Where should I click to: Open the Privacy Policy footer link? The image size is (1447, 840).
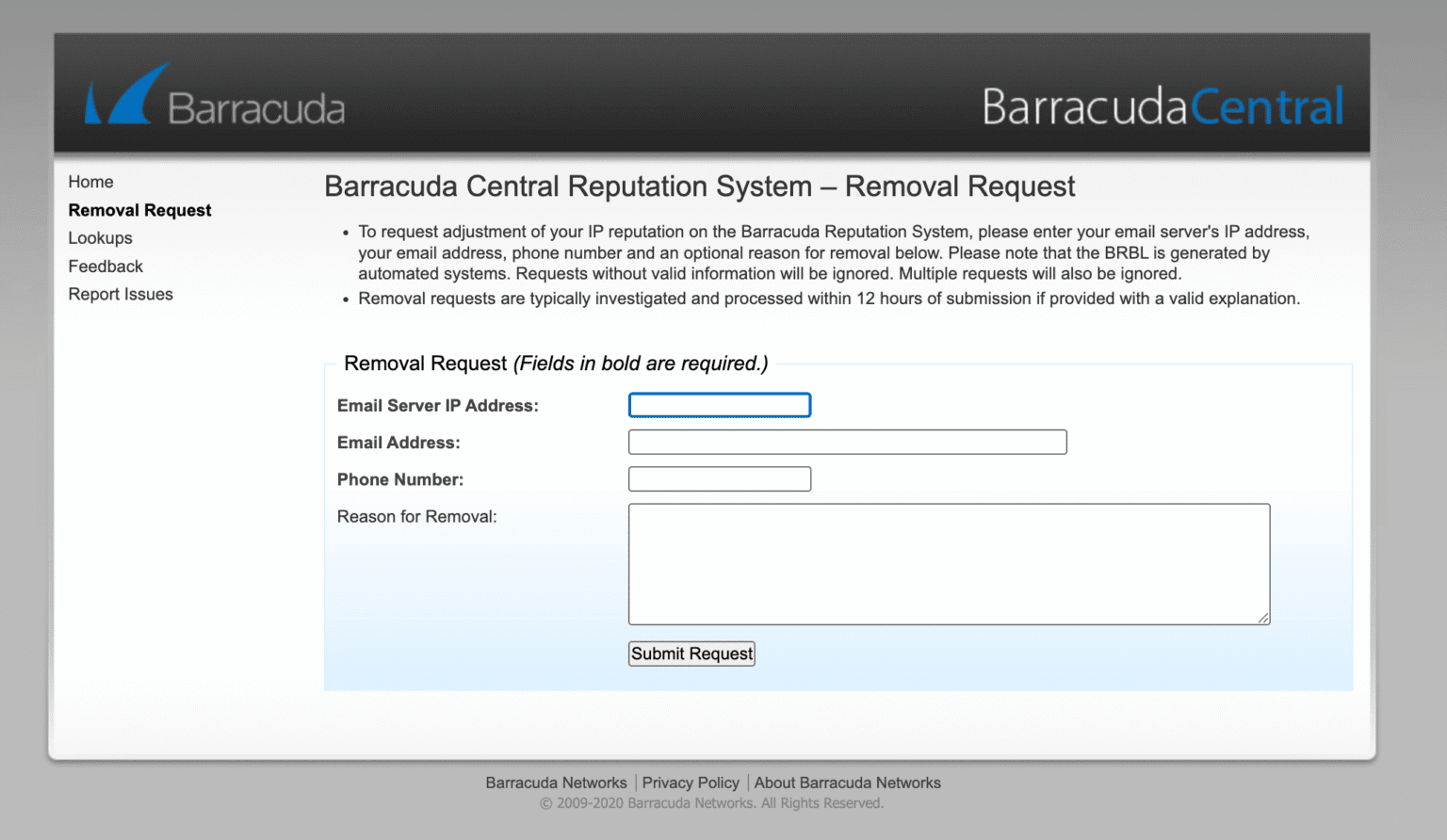(691, 783)
